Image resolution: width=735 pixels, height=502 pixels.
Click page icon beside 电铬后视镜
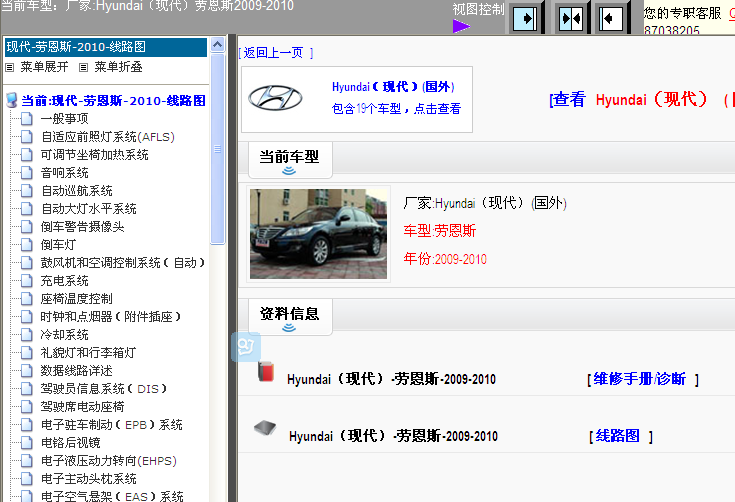[27, 442]
